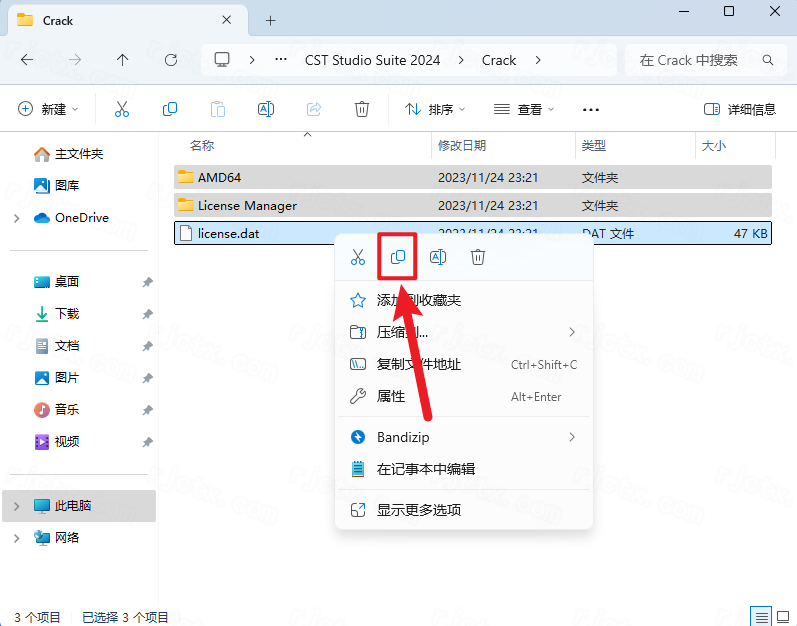Click the copy icon in context menu
Image resolution: width=797 pixels, height=626 pixels.
pyautogui.click(x=398, y=257)
